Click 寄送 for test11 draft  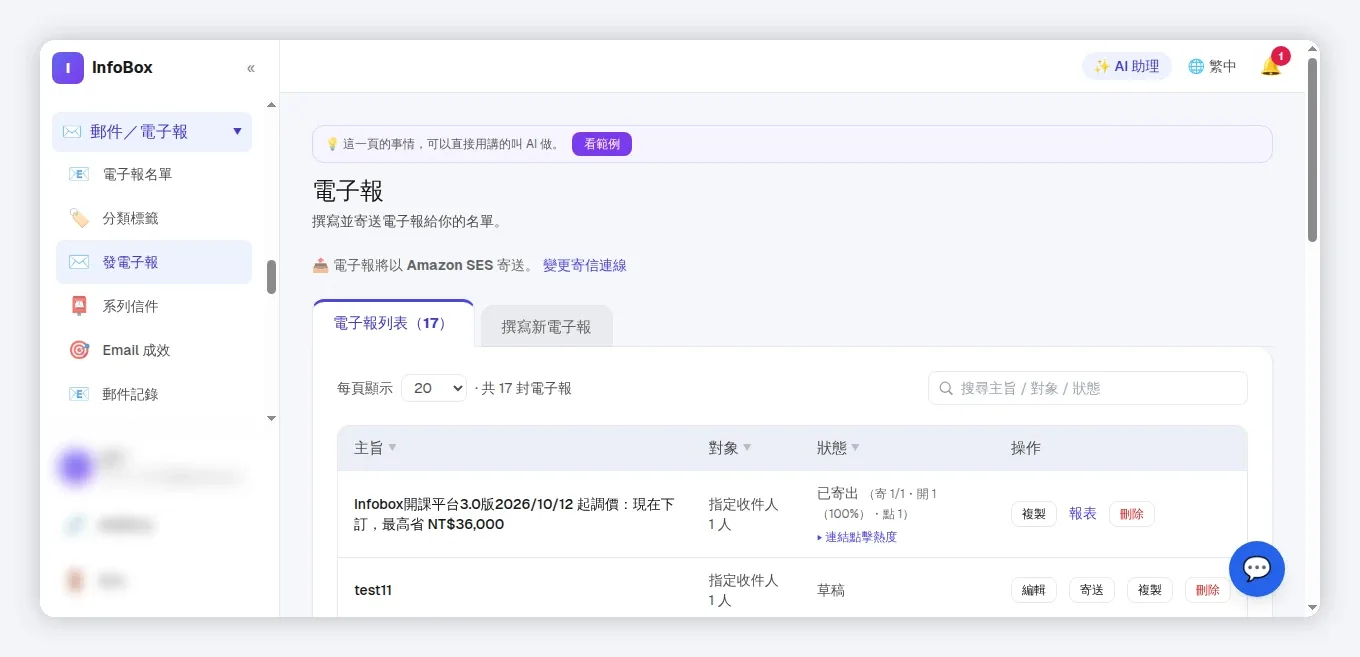(x=1092, y=590)
